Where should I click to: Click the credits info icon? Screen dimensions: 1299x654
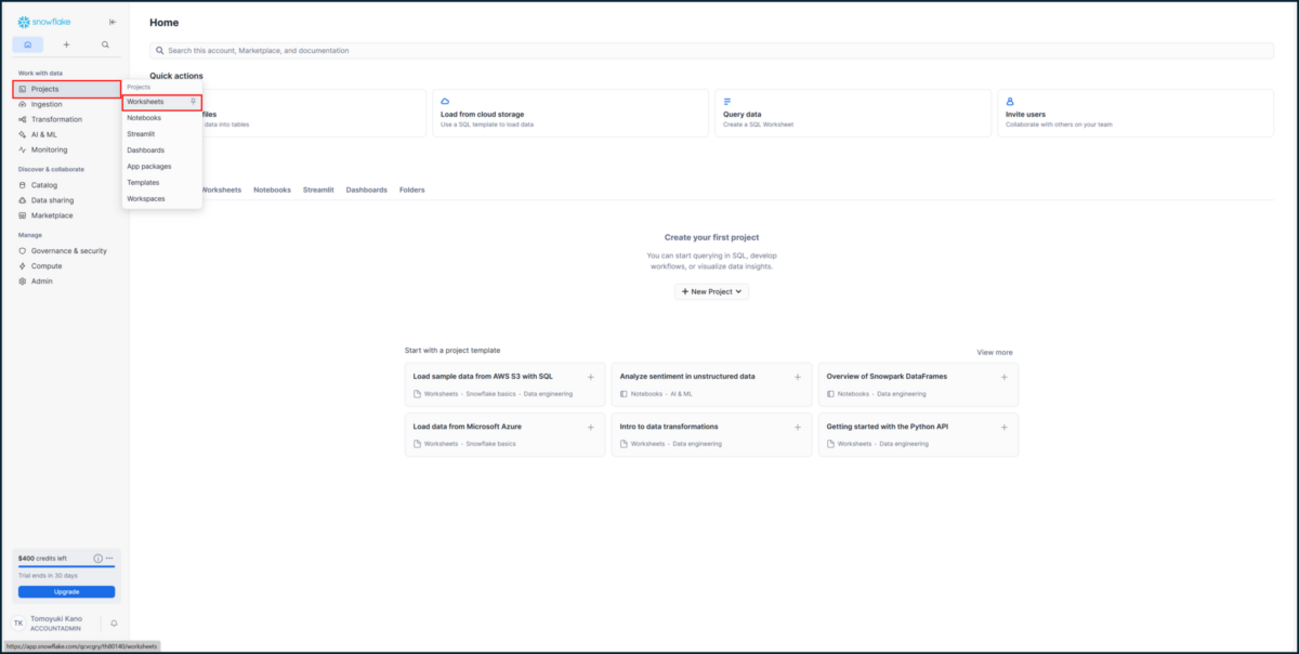tap(98, 558)
